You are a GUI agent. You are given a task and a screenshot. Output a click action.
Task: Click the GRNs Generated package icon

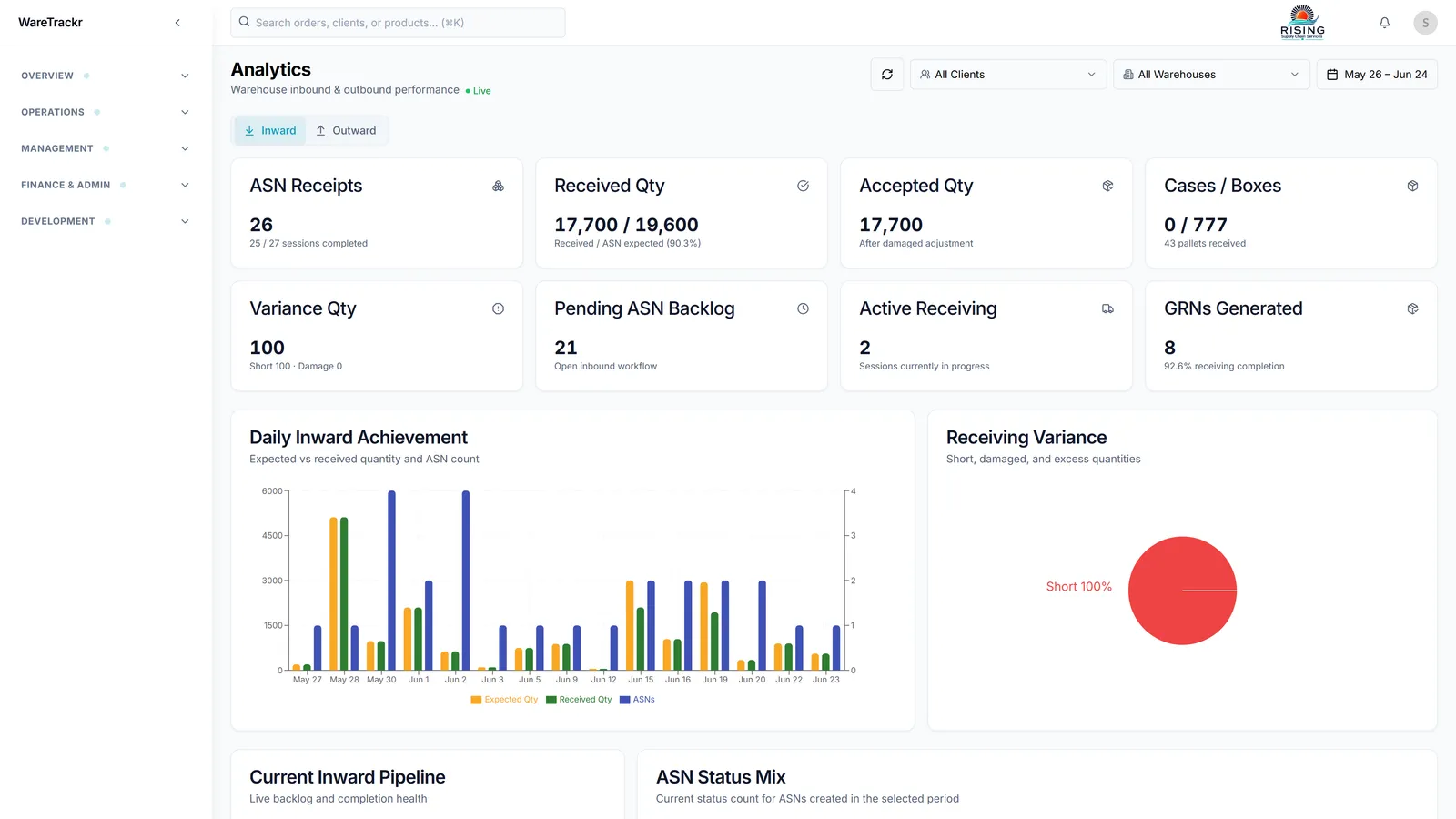[1412, 308]
